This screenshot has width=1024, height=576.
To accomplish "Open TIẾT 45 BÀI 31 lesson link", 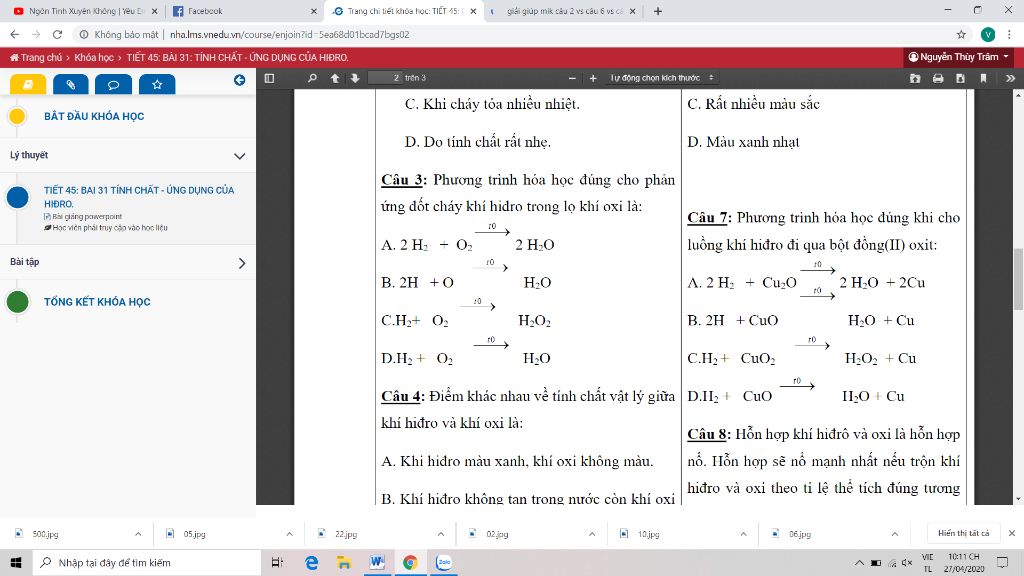I will click(x=138, y=197).
